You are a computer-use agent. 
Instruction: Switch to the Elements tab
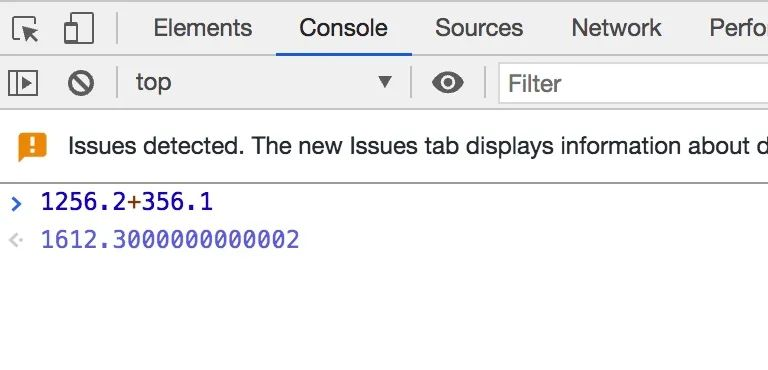click(203, 28)
